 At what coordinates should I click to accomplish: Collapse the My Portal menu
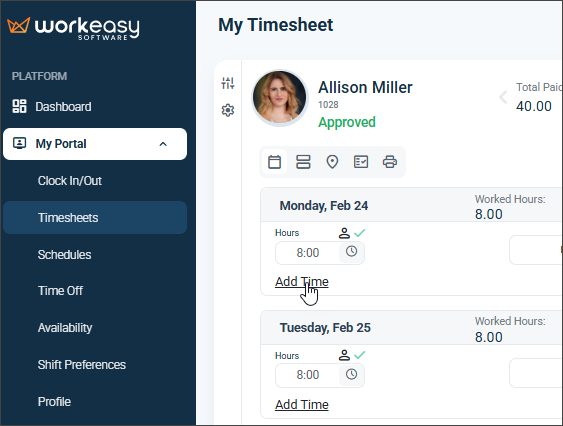[x=163, y=144]
